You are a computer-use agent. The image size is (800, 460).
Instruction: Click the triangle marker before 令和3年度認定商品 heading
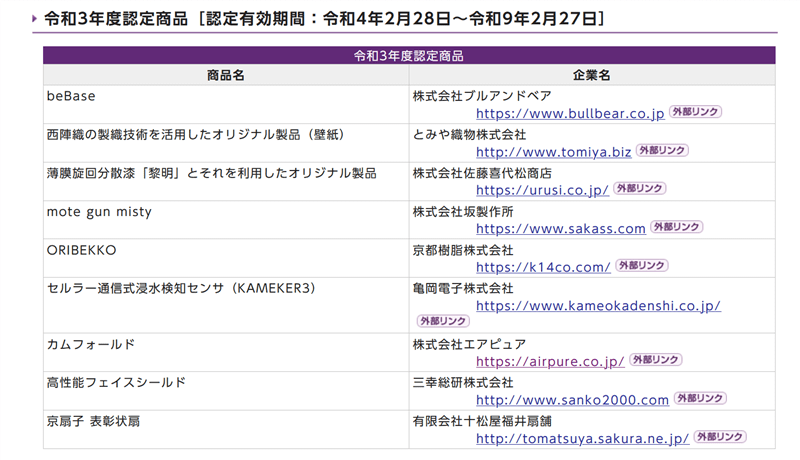click(x=34, y=19)
